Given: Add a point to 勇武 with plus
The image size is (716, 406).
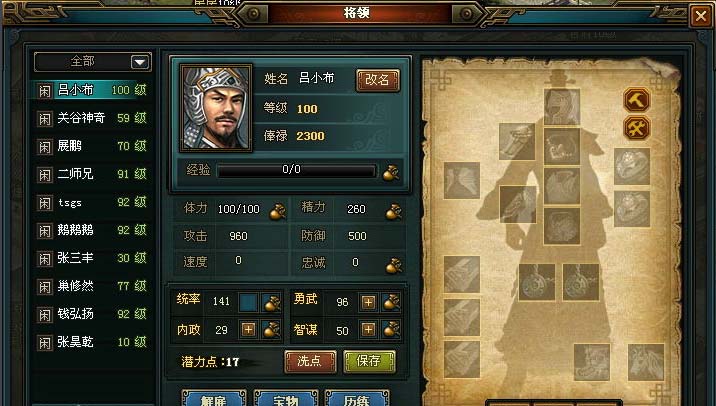Looking at the screenshot, I should [369, 302].
